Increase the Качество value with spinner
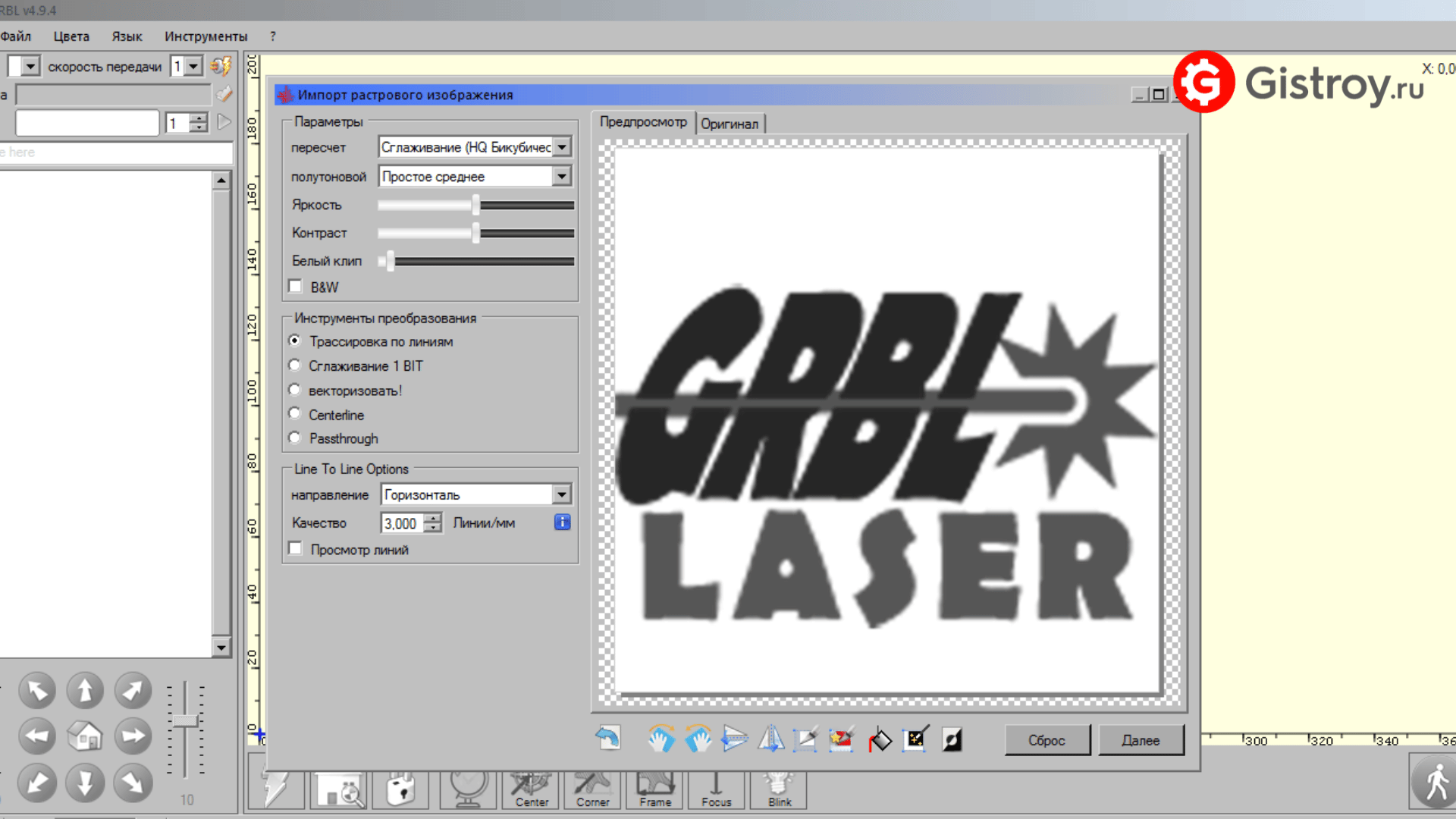The image size is (1456, 819). coord(433,518)
